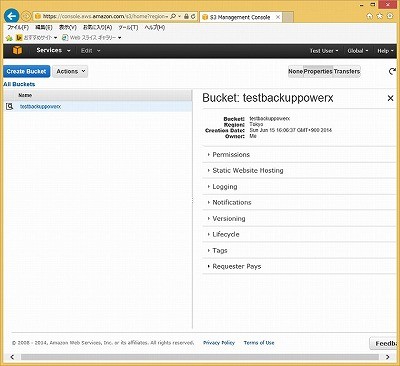
Task: Click the horizontal scrollbar track
Action: tap(200, 357)
